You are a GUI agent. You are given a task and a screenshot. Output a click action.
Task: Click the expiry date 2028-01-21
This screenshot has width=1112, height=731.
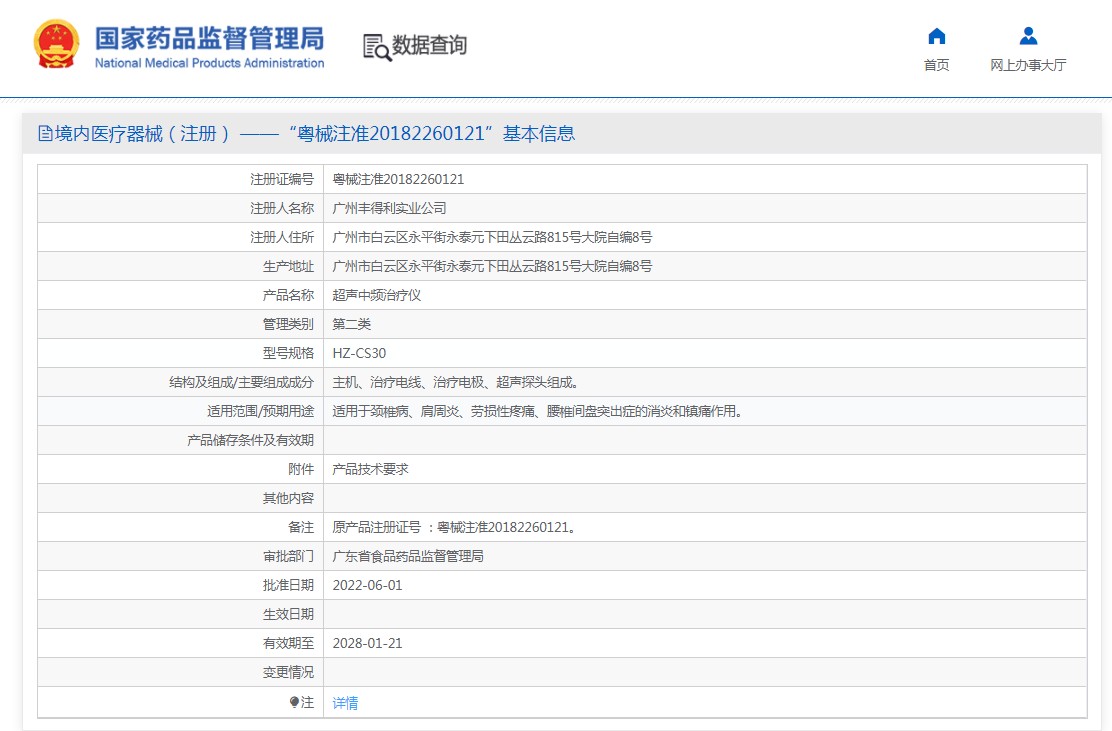tap(367, 644)
